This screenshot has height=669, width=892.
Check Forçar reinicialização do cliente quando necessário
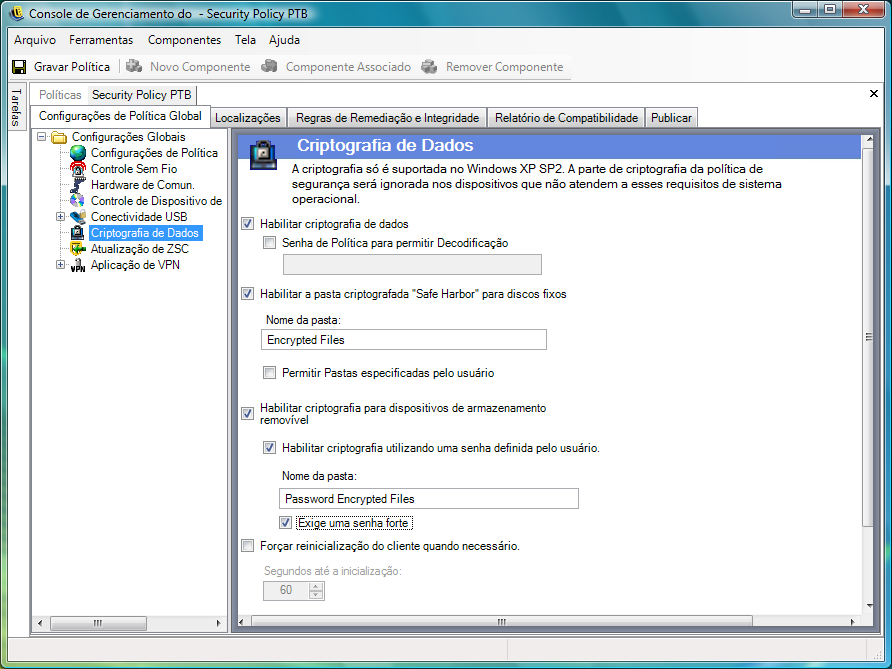(247, 546)
